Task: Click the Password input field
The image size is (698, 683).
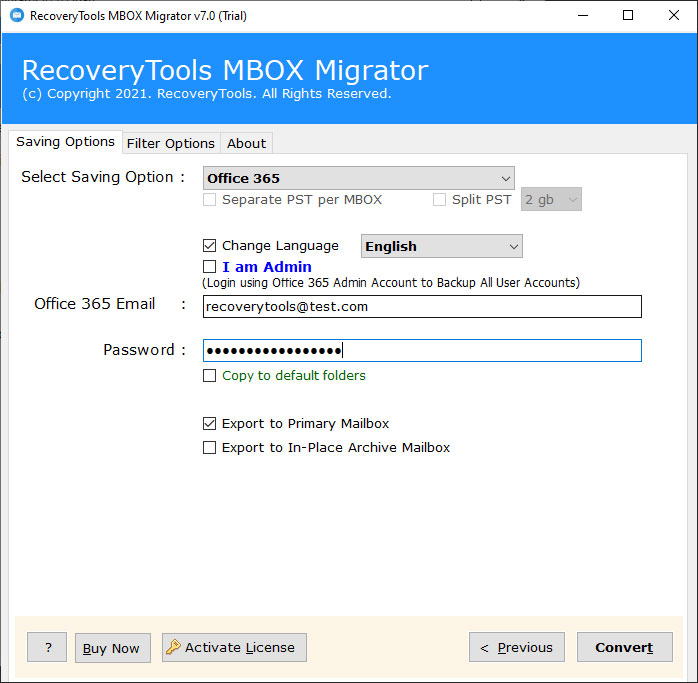Action: point(422,350)
